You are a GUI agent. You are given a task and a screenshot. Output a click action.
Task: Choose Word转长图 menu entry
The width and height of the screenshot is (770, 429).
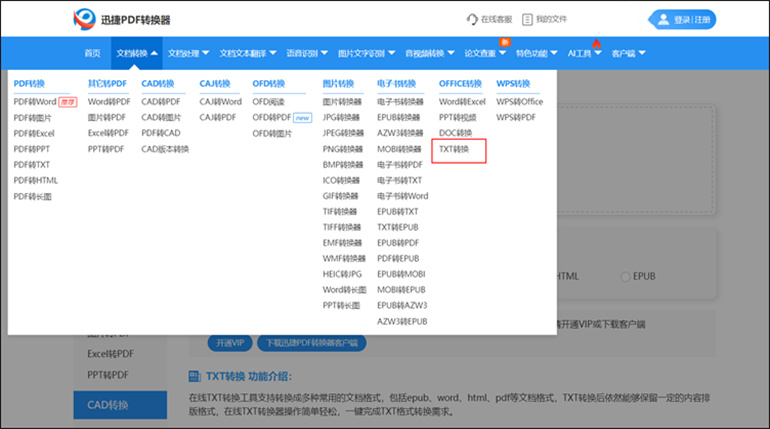(x=344, y=290)
